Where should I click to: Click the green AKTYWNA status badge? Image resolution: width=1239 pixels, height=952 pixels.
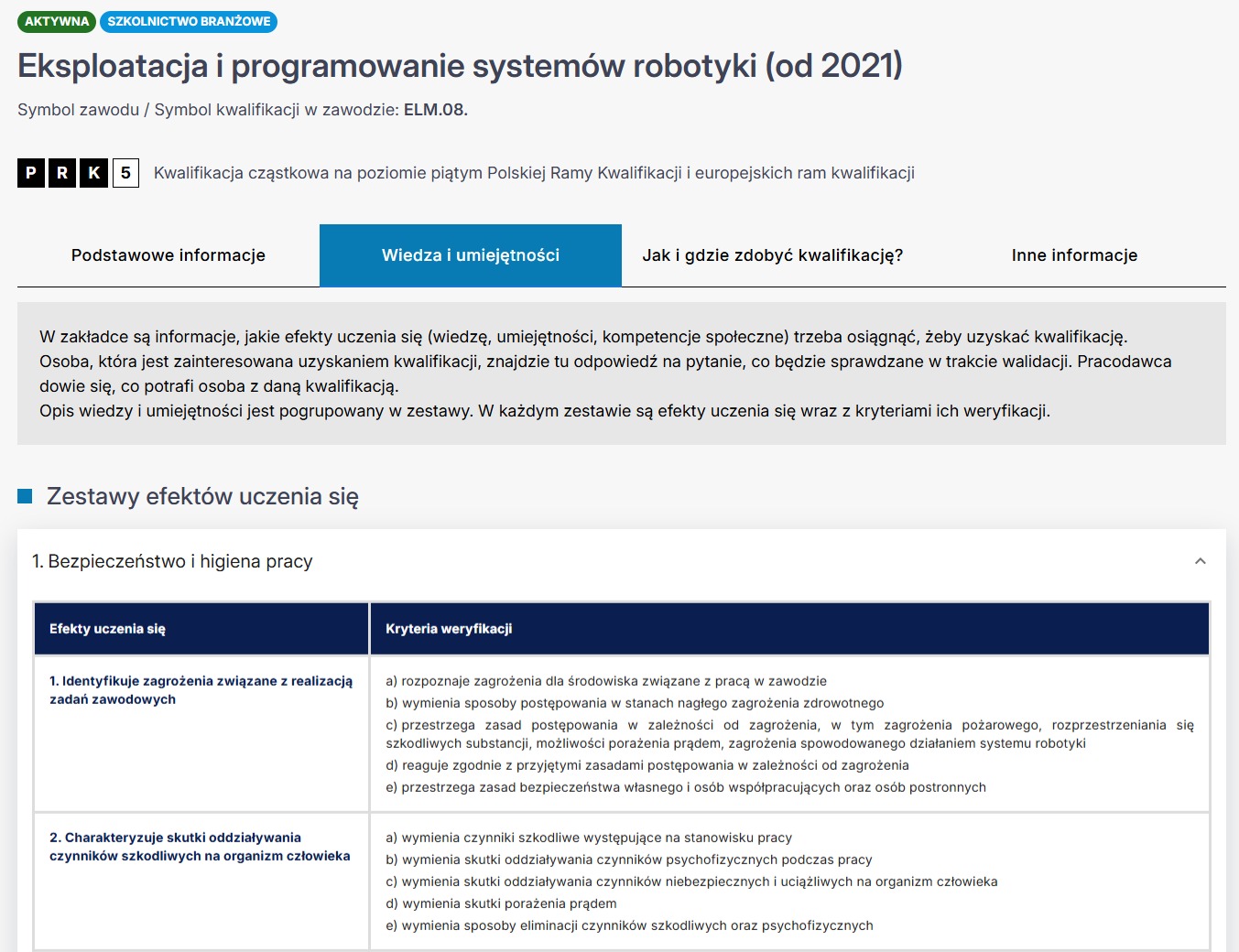coord(57,21)
